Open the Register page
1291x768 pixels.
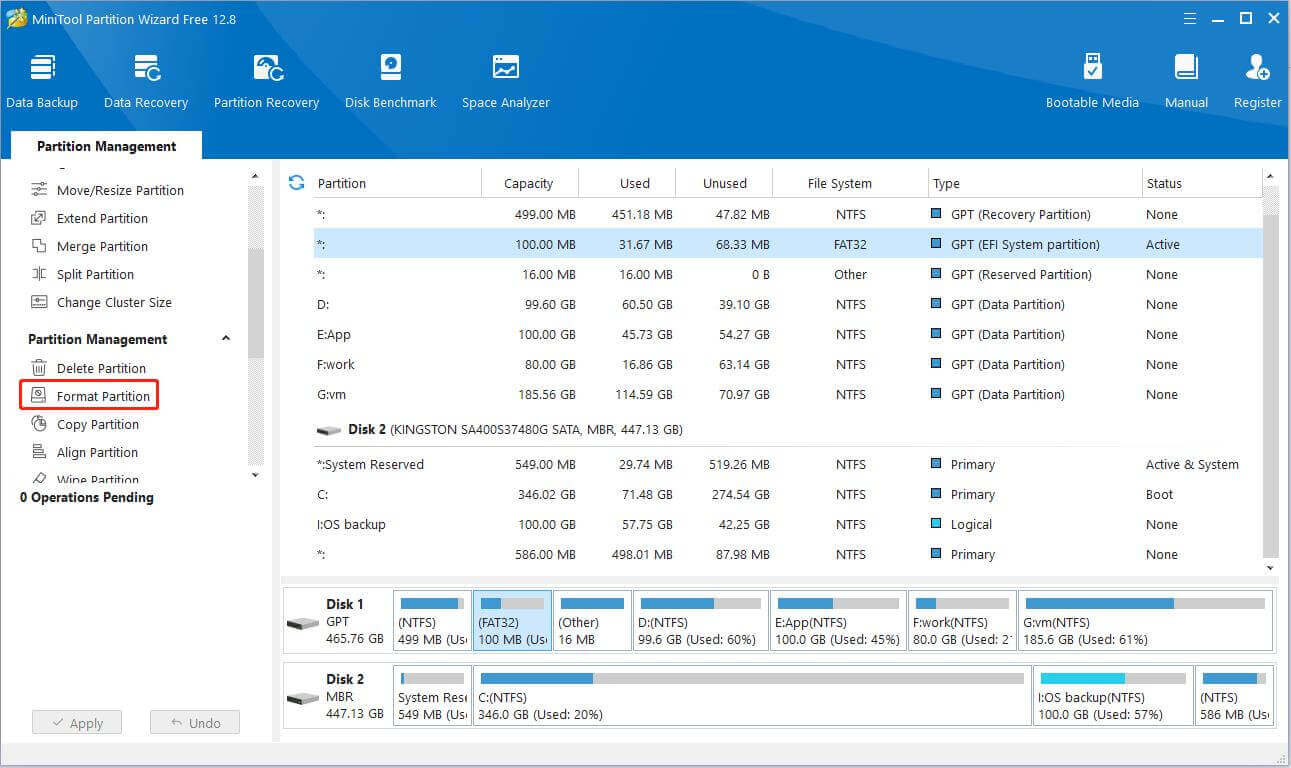pos(1257,78)
